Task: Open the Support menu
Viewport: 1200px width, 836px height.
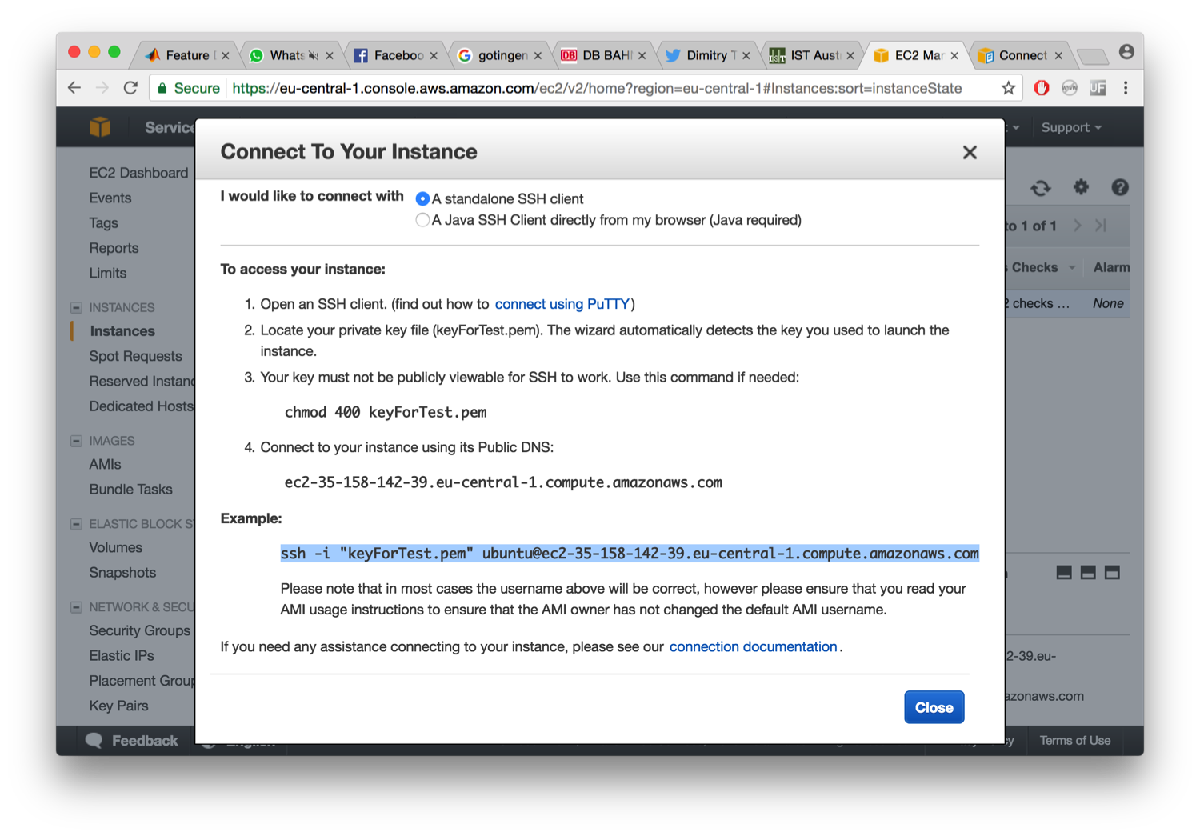Action: click(x=1069, y=127)
